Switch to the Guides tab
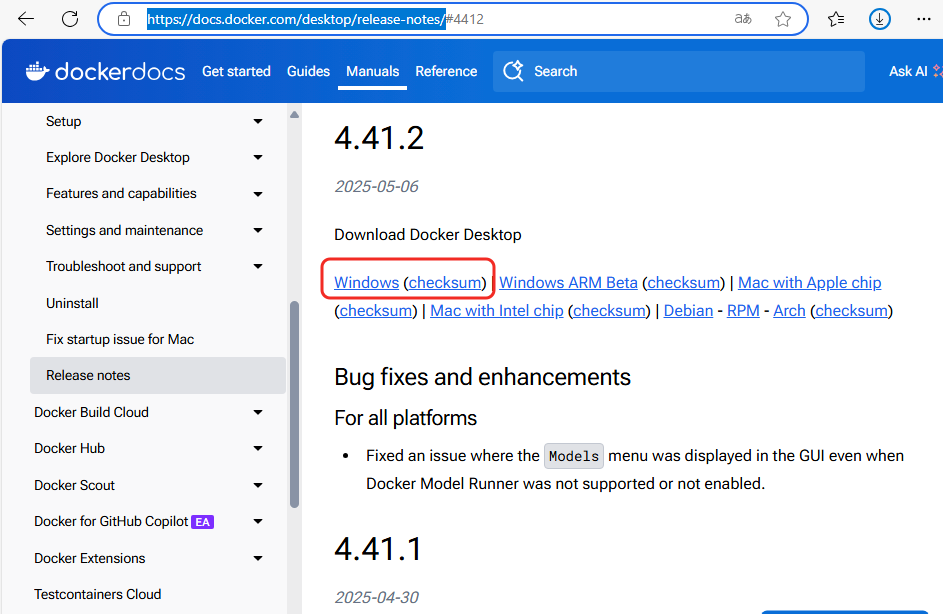 tap(308, 71)
